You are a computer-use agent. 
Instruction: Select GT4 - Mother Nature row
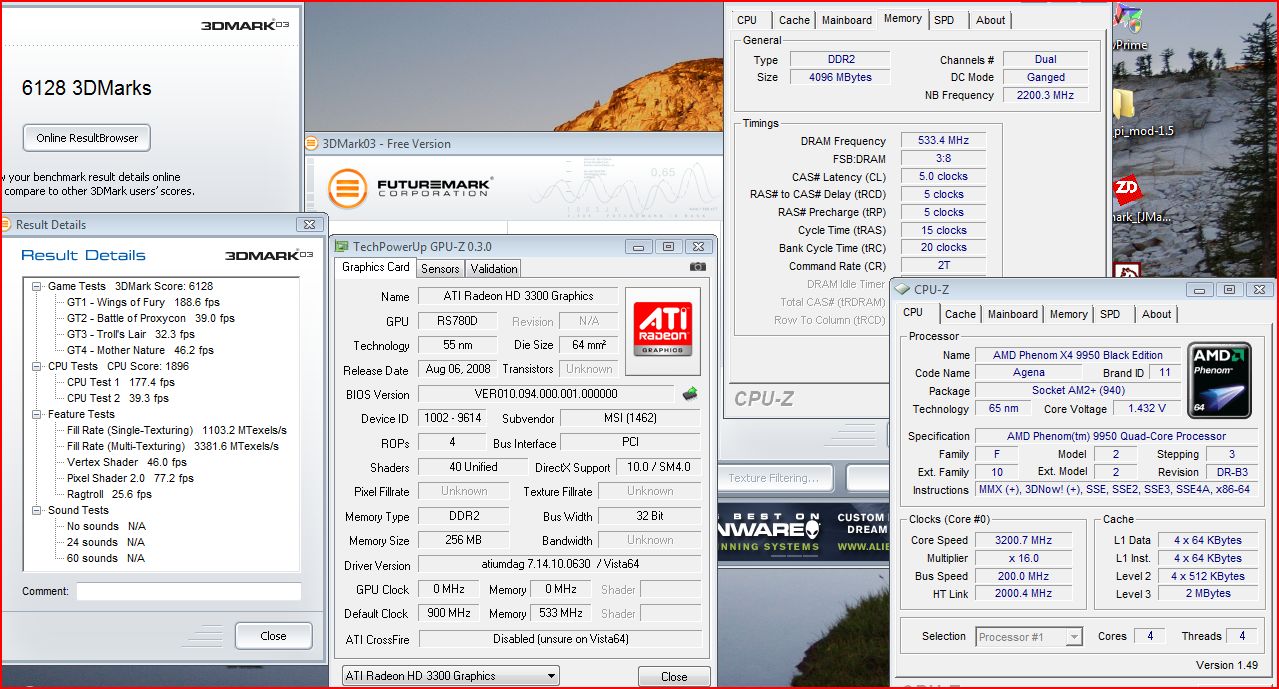point(140,350)
